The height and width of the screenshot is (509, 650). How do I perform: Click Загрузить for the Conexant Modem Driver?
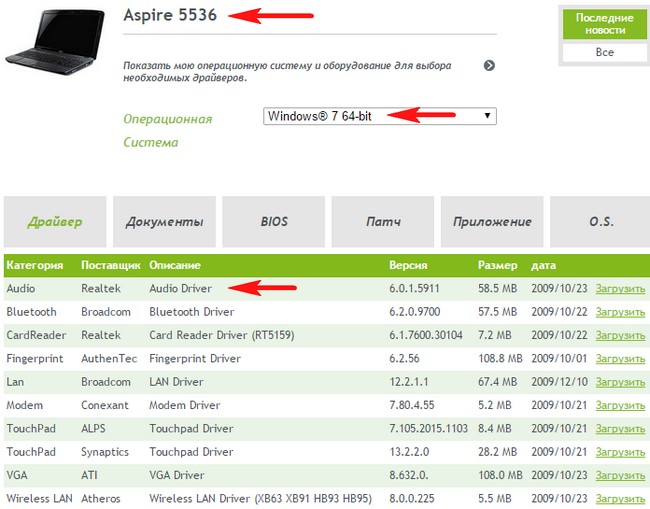click(x=620, y=405)
